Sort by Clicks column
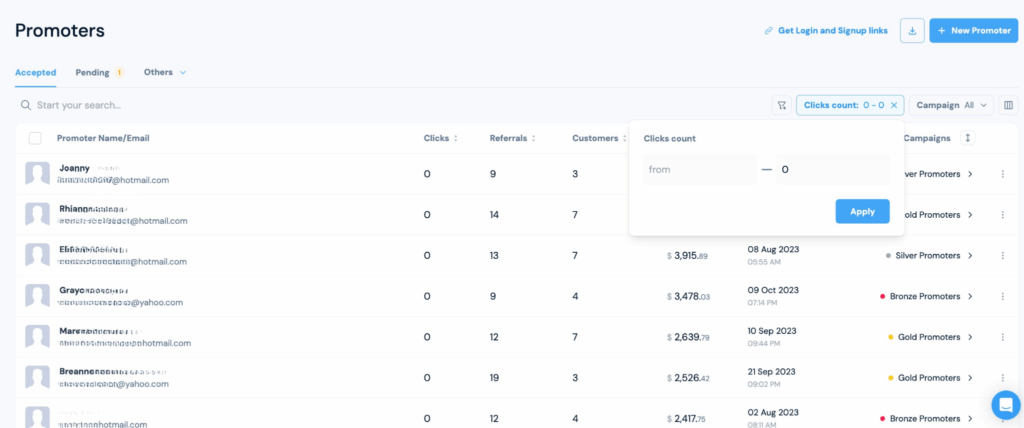The image size is (1024, 428). click(441, 138)
